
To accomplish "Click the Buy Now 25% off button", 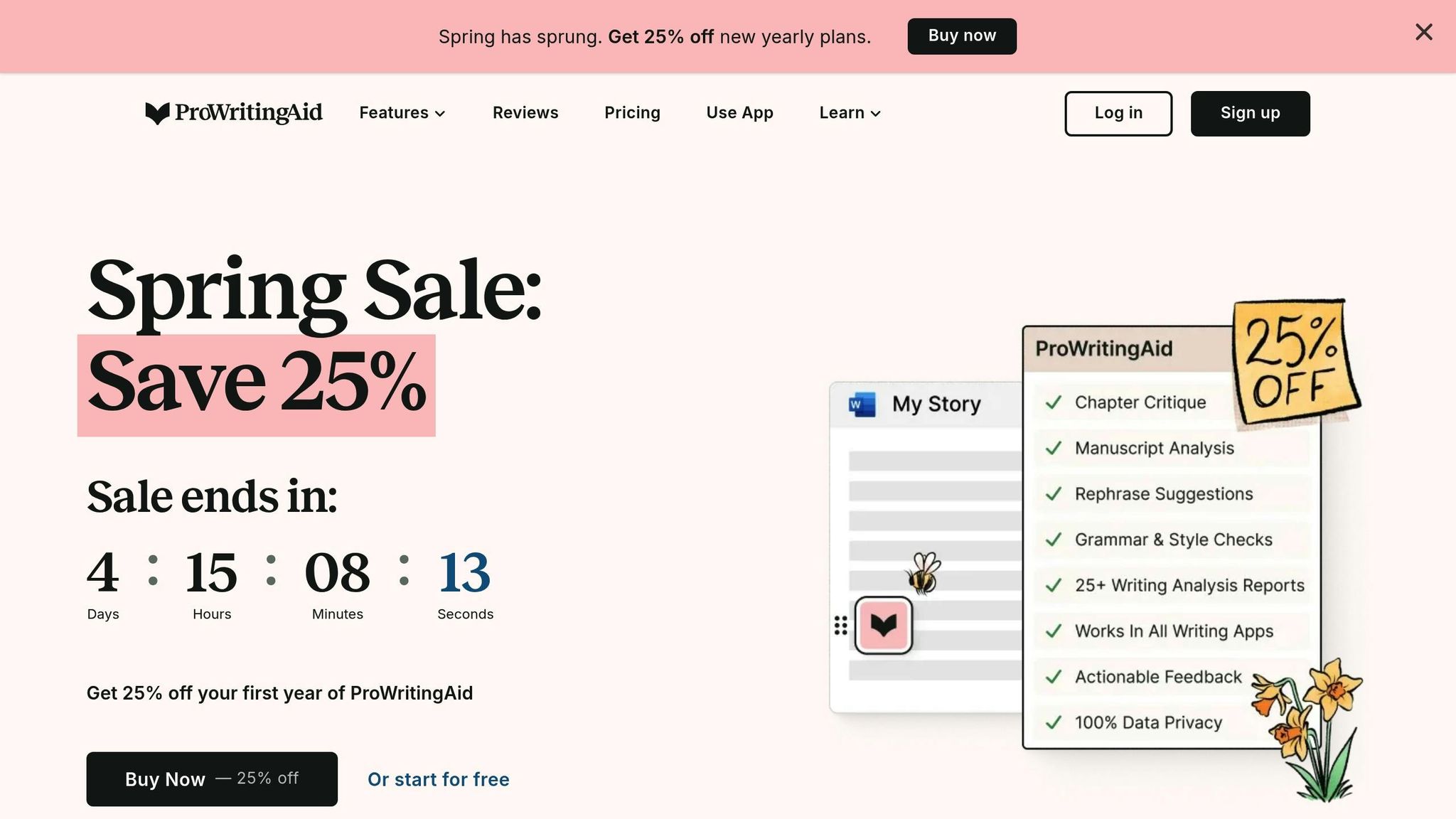I will click(x=211, y=778).
